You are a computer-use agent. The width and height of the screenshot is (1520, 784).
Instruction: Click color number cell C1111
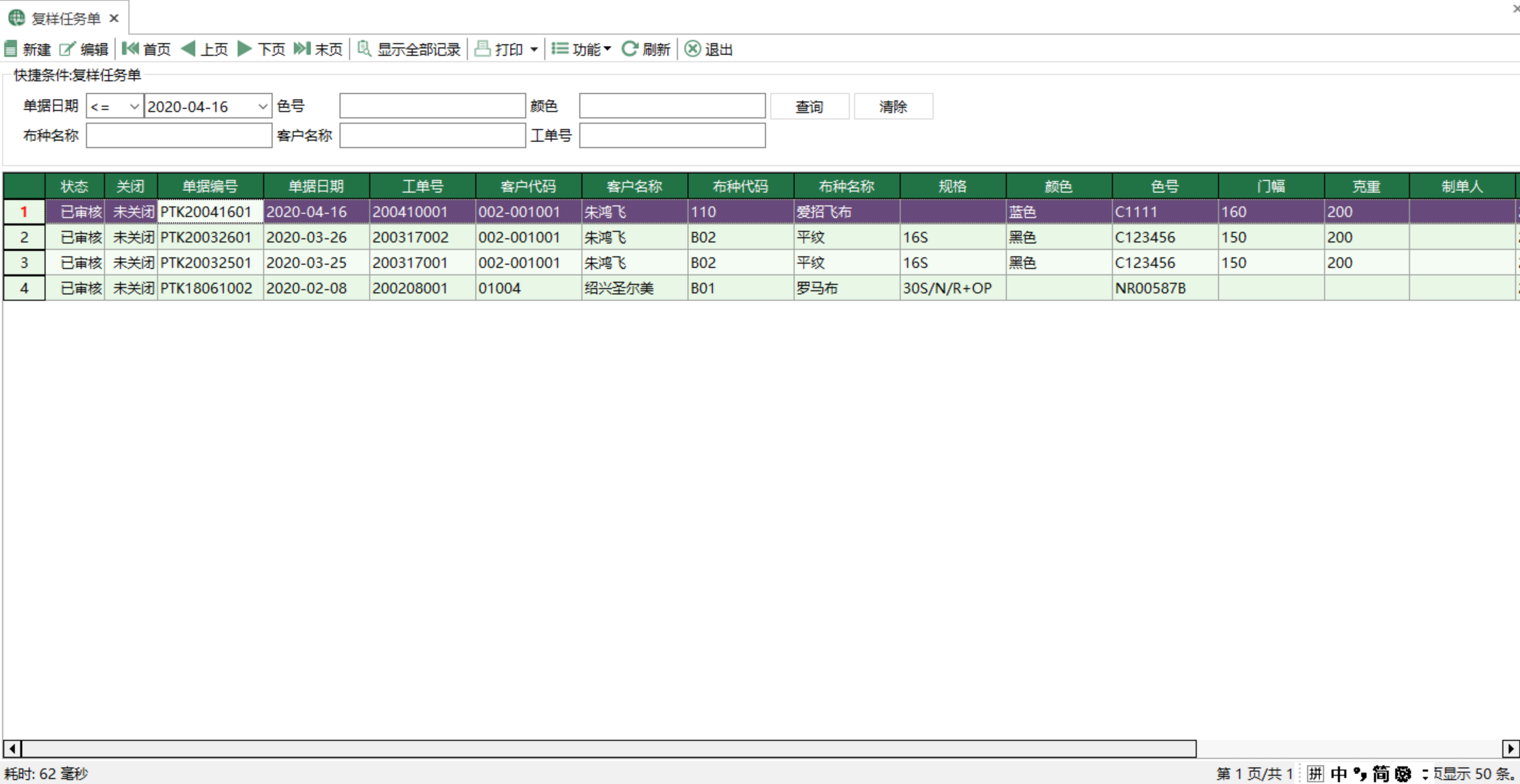[x=1165, y=212]
